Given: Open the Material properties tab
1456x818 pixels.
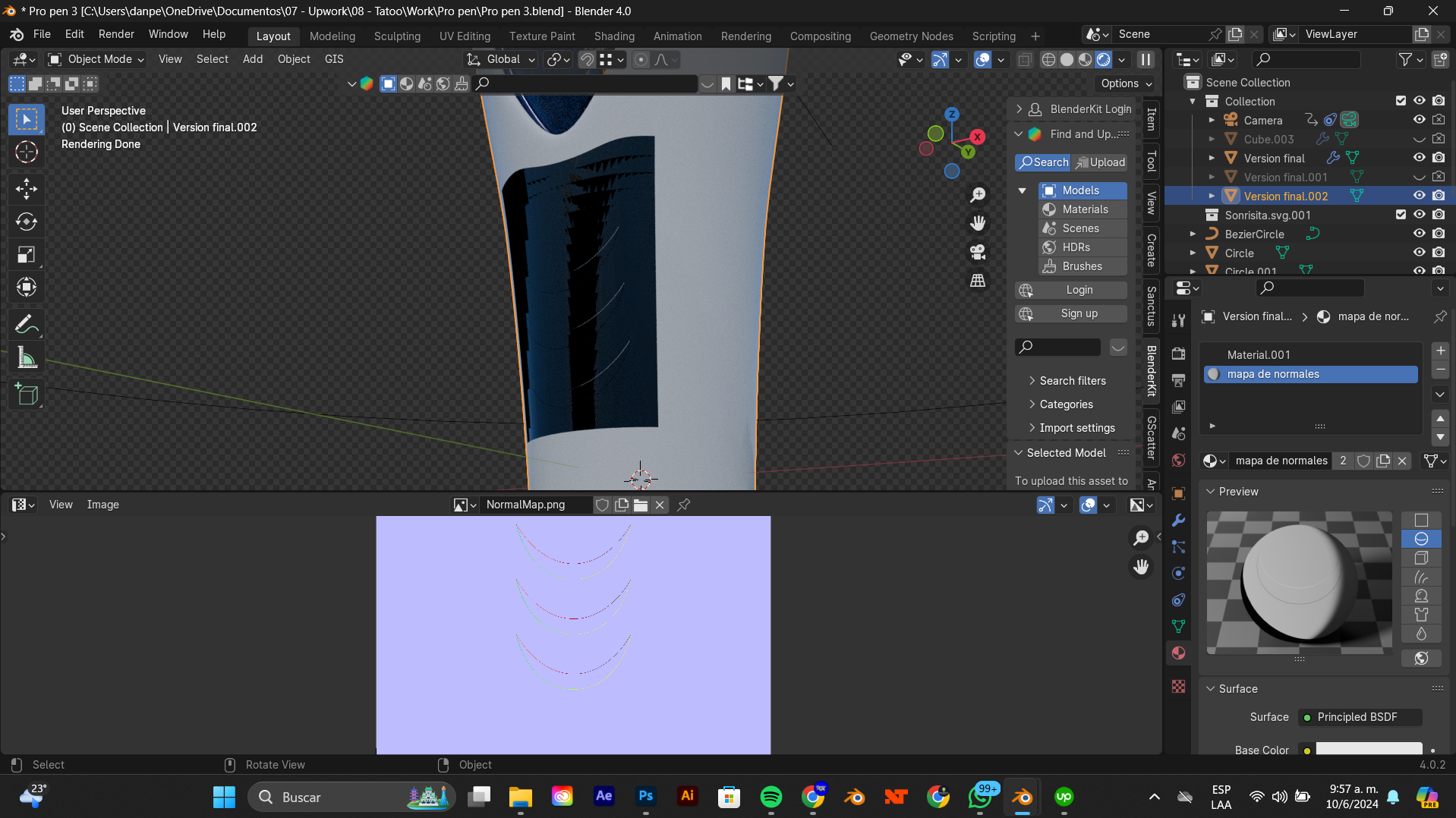Looking at the screenshot, I should (x=1178, y=653).
